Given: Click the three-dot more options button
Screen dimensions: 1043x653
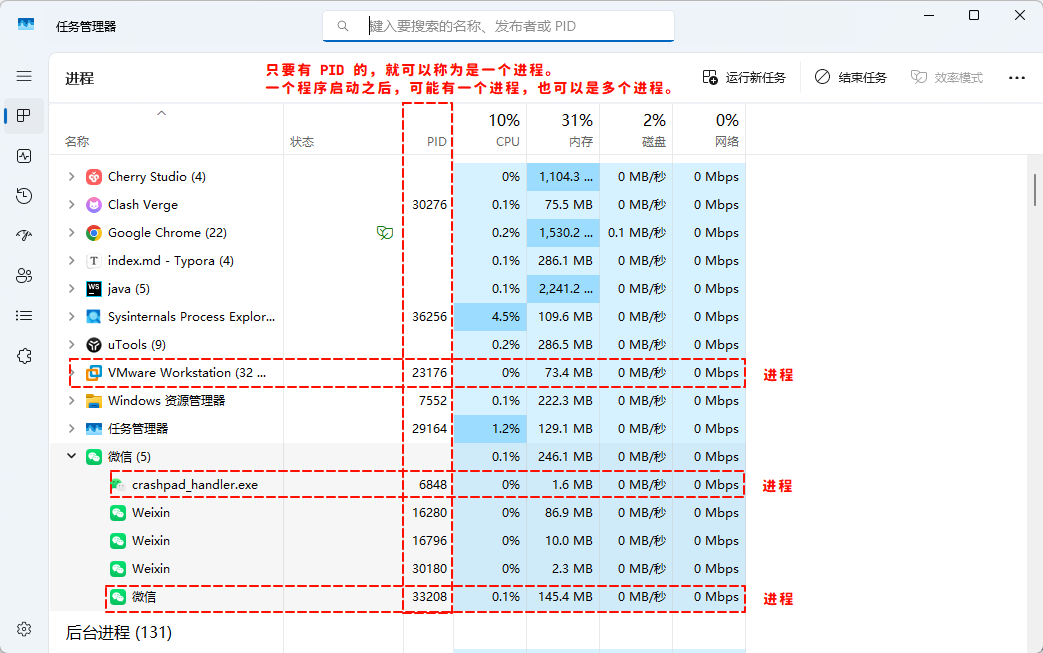Looking at the screenshot, I should (x=1017, y=78).
